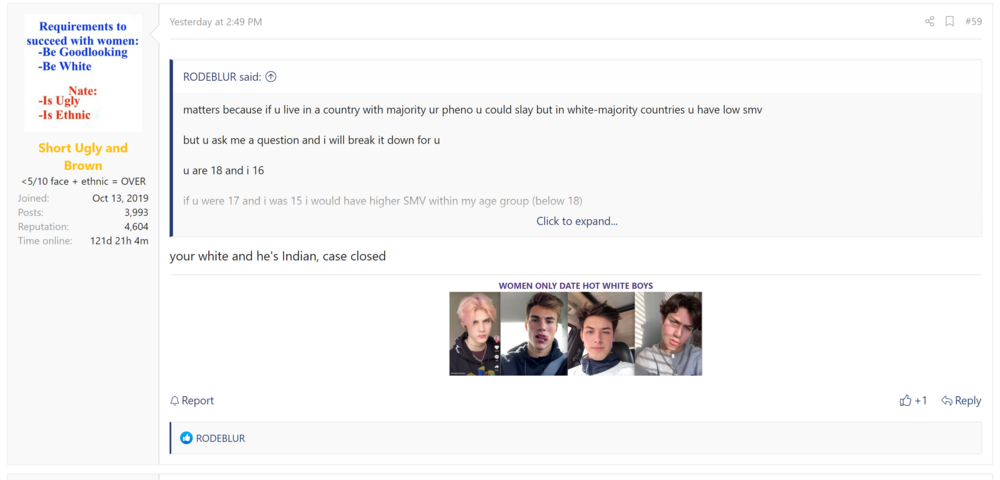Open RODEBLUR's profile from the likes bar
The width and height of the screenshot is (1000, 480).
(220, 438)
